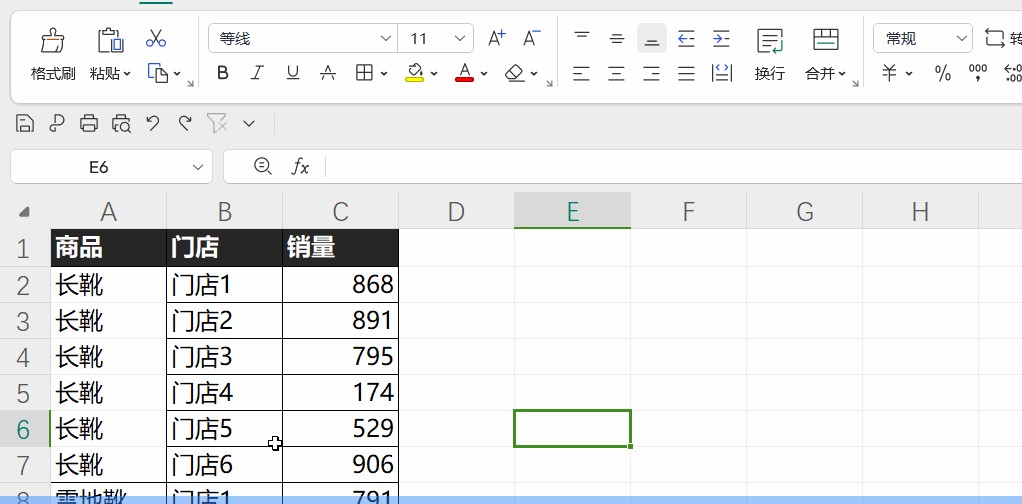Click header cell 商品
The image size is (1022, 504).
pos(108,248)
